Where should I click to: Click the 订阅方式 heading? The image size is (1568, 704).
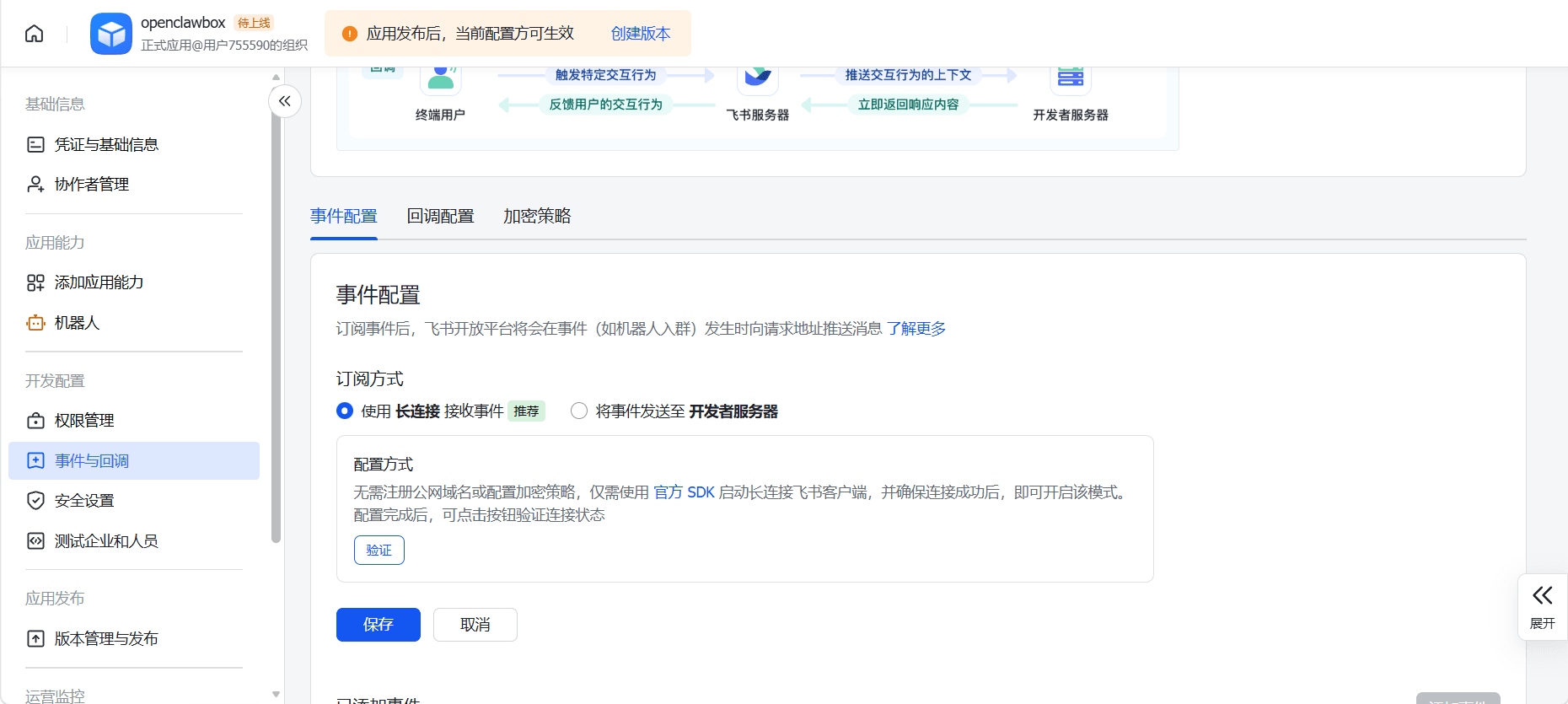coord(370,379)
